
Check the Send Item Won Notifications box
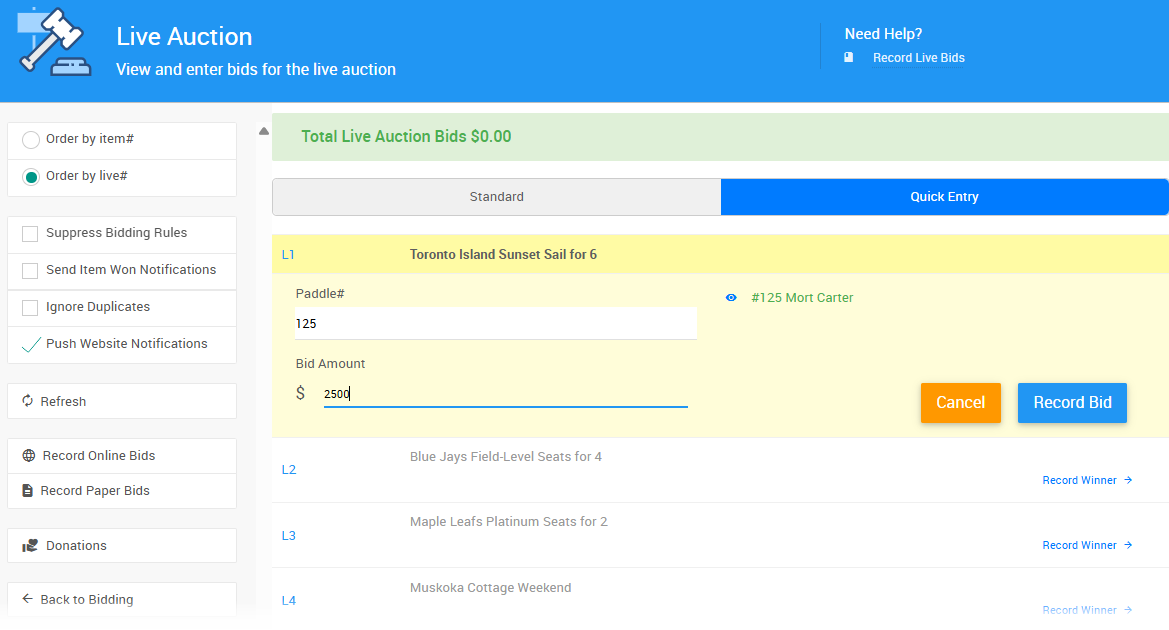point(30,271)
